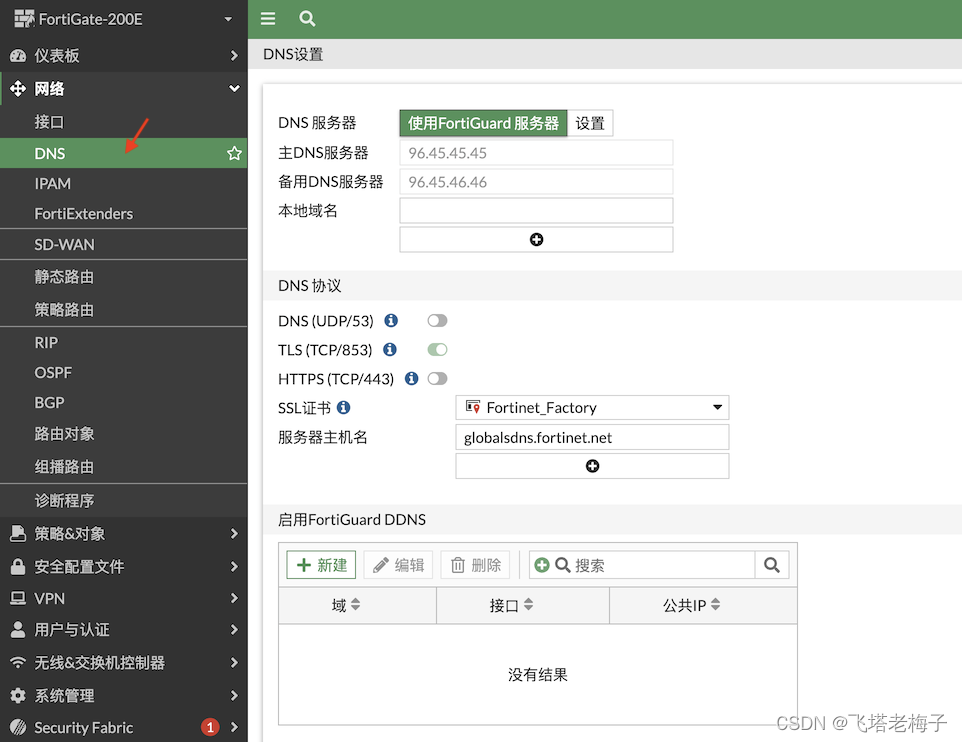Click the VPN monitor icon
This screenshot has height=742, width=962.
click(18, 598)
